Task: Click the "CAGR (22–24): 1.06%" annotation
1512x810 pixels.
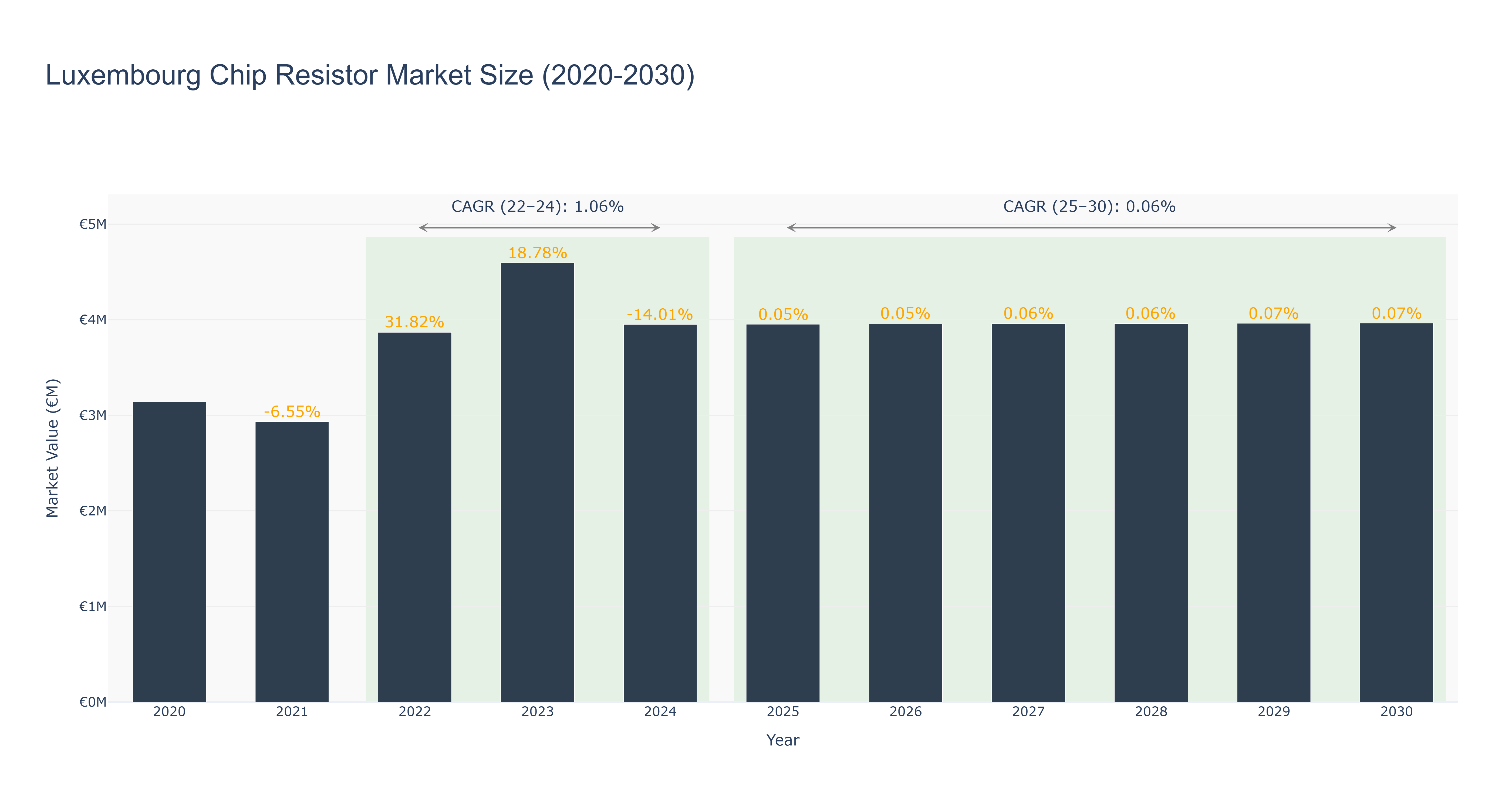Action: coord(537,207)
